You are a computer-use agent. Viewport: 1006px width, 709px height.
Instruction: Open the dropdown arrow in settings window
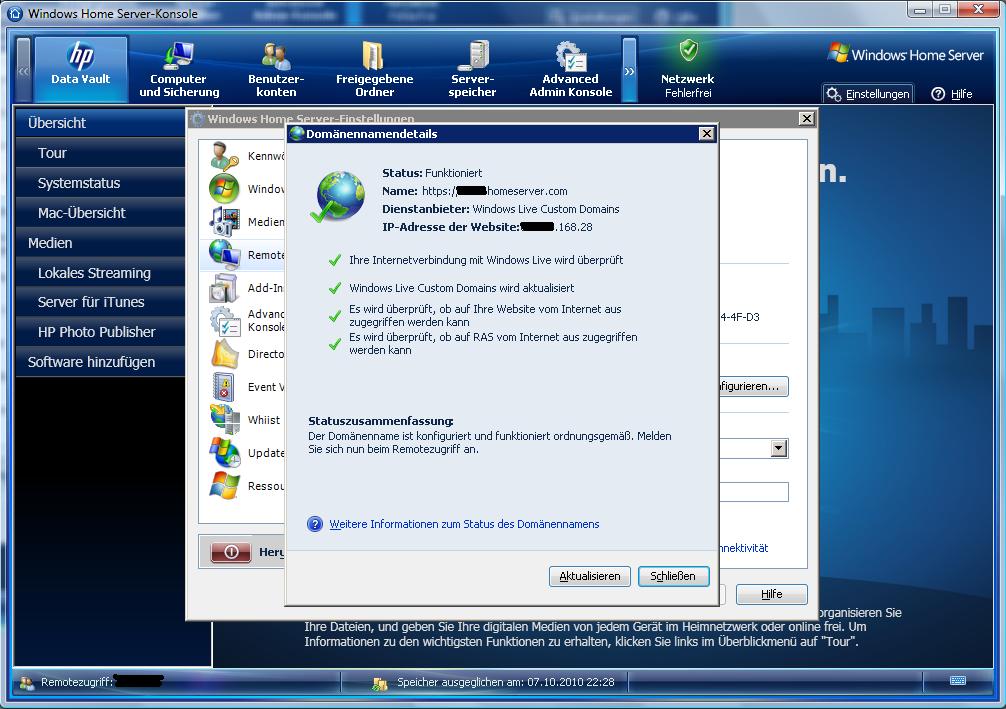click(x=779, y=448)
